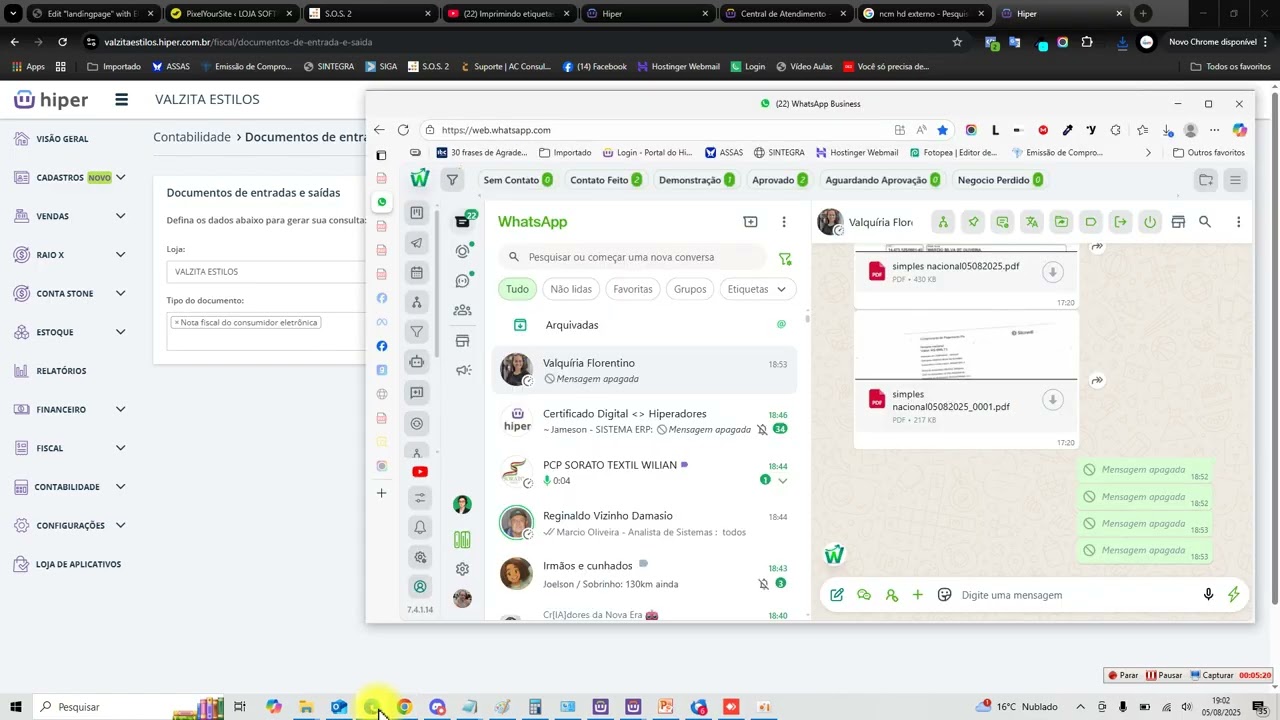This screenshot has width=1280, height=720.
Task: Remove the Nota fiscal do consumidor eletrônica tag
Action: tap(176, 323)
